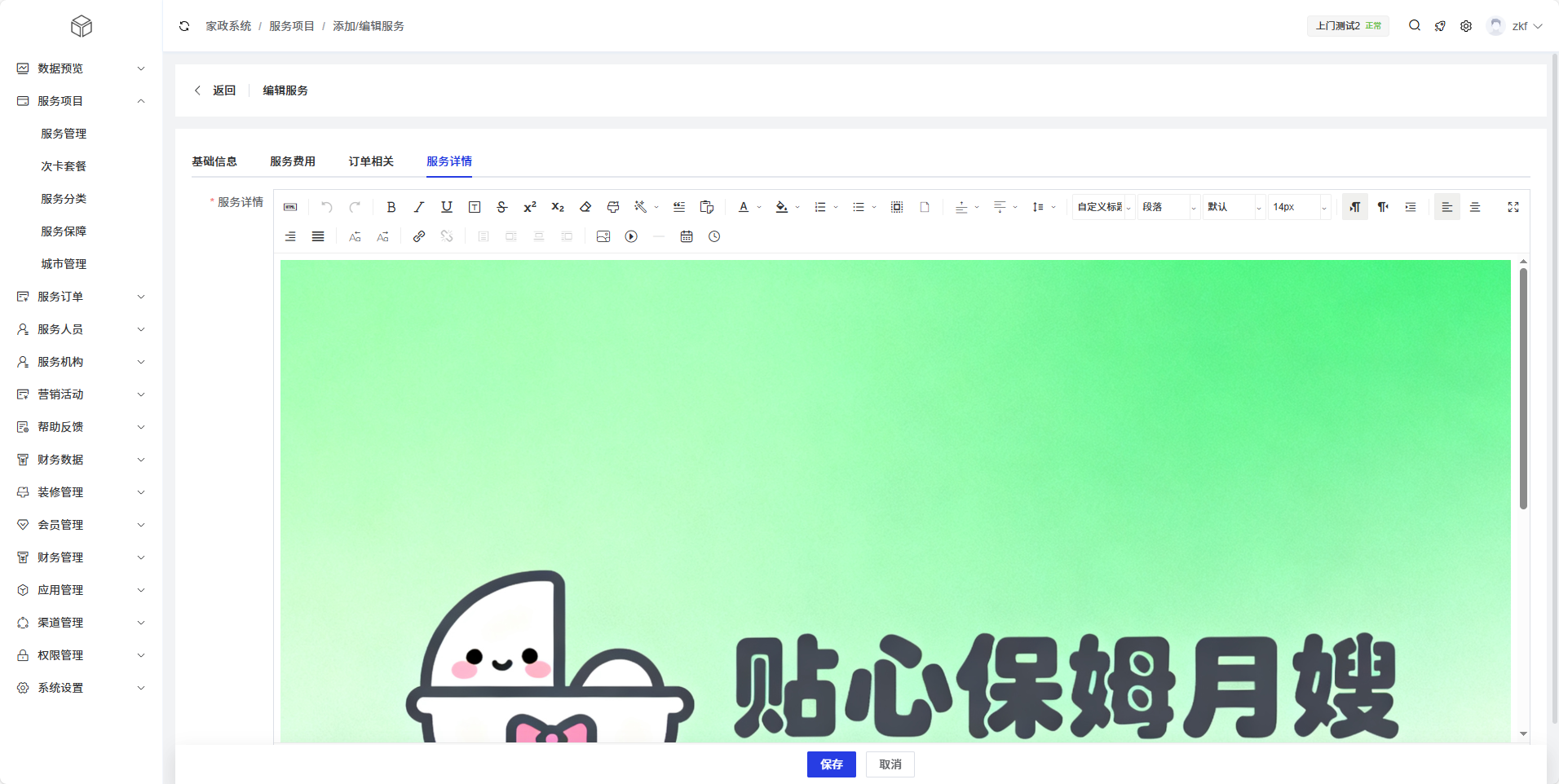Apply bold formatting in editor
The height and width of the screenshot is (784, 1559).
click(x=391, y=207)
